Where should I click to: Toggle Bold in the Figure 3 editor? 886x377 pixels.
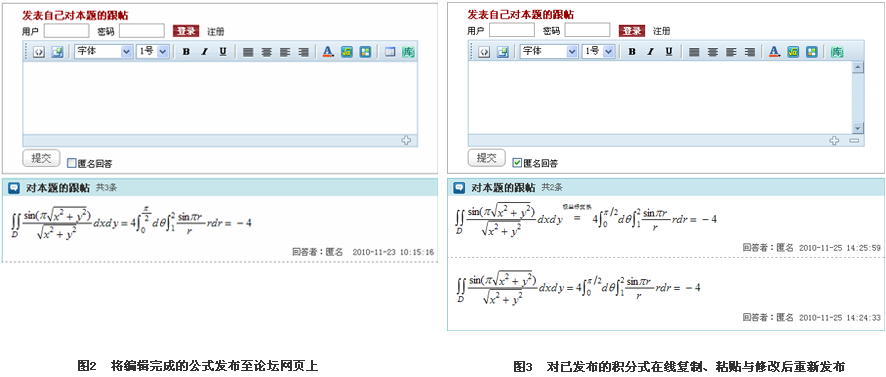(x=632, y=52)
